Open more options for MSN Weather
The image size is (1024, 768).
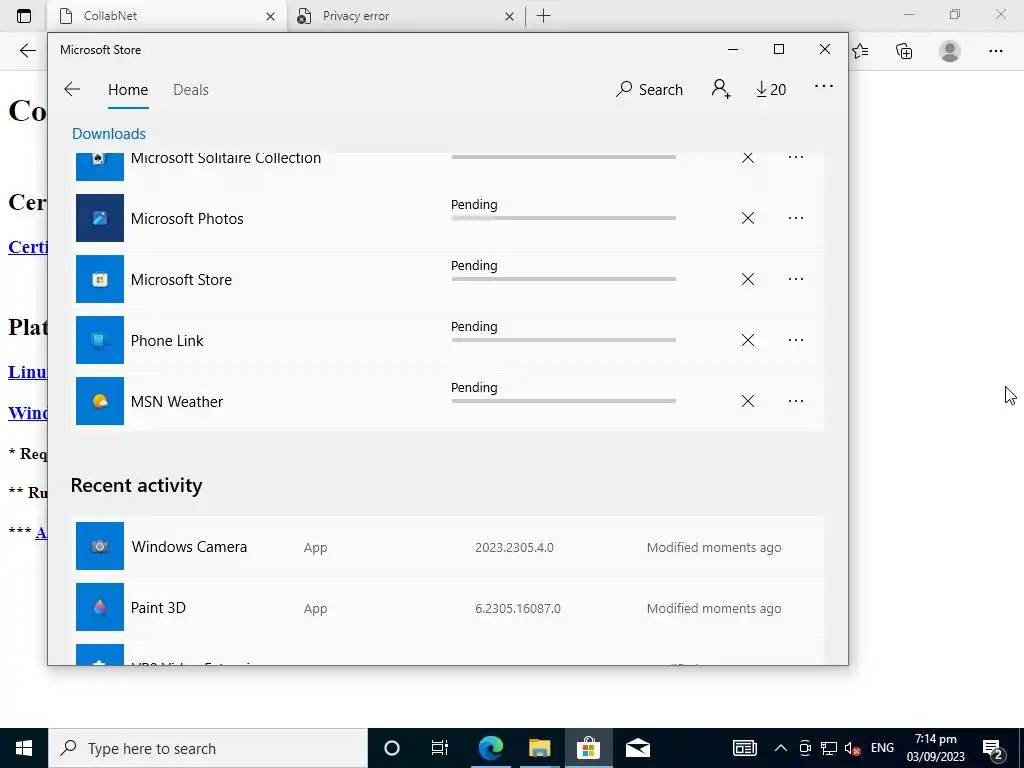(795, 401)
